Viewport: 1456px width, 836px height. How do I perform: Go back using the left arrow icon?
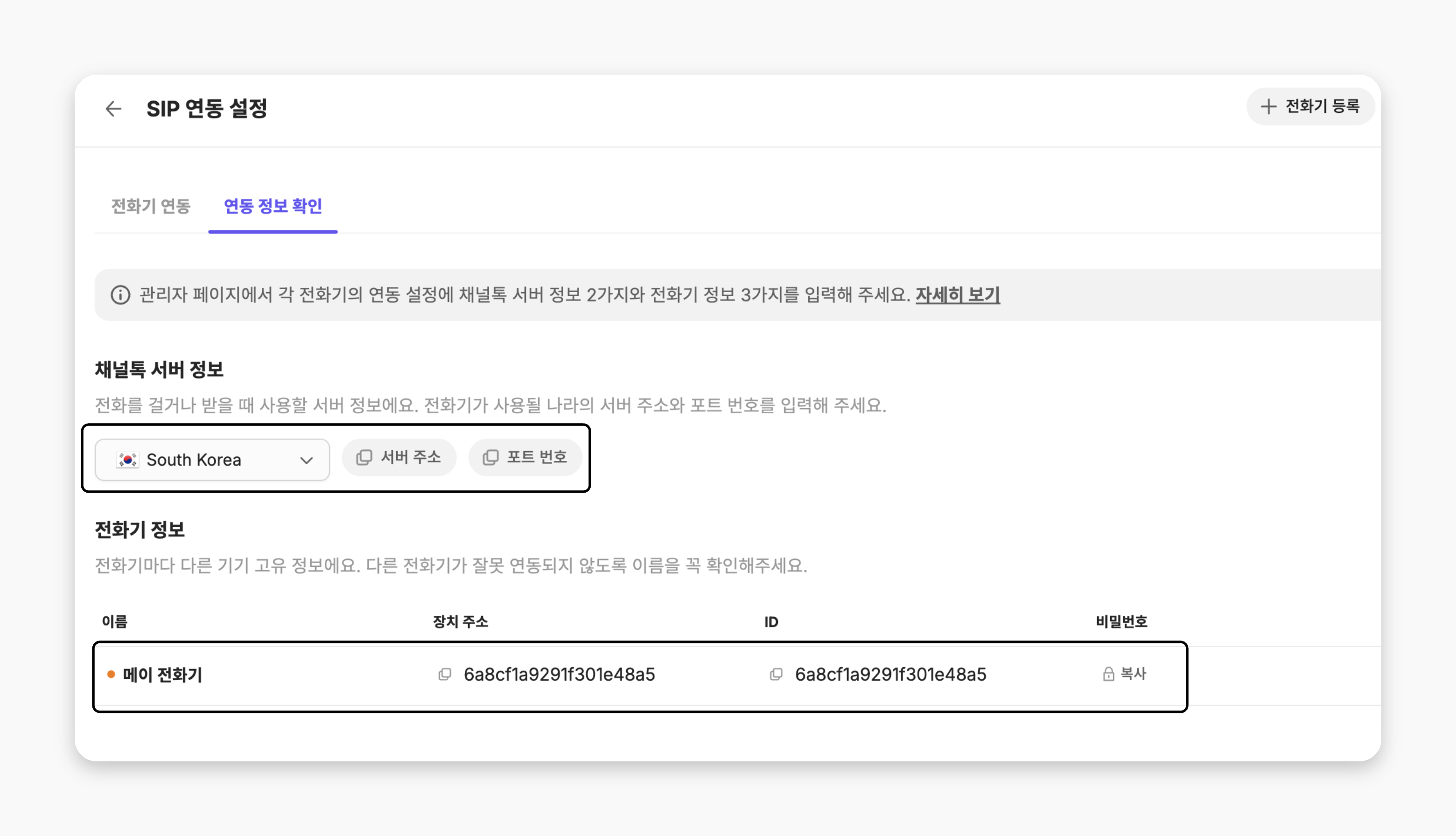click(x=114, y=109)
